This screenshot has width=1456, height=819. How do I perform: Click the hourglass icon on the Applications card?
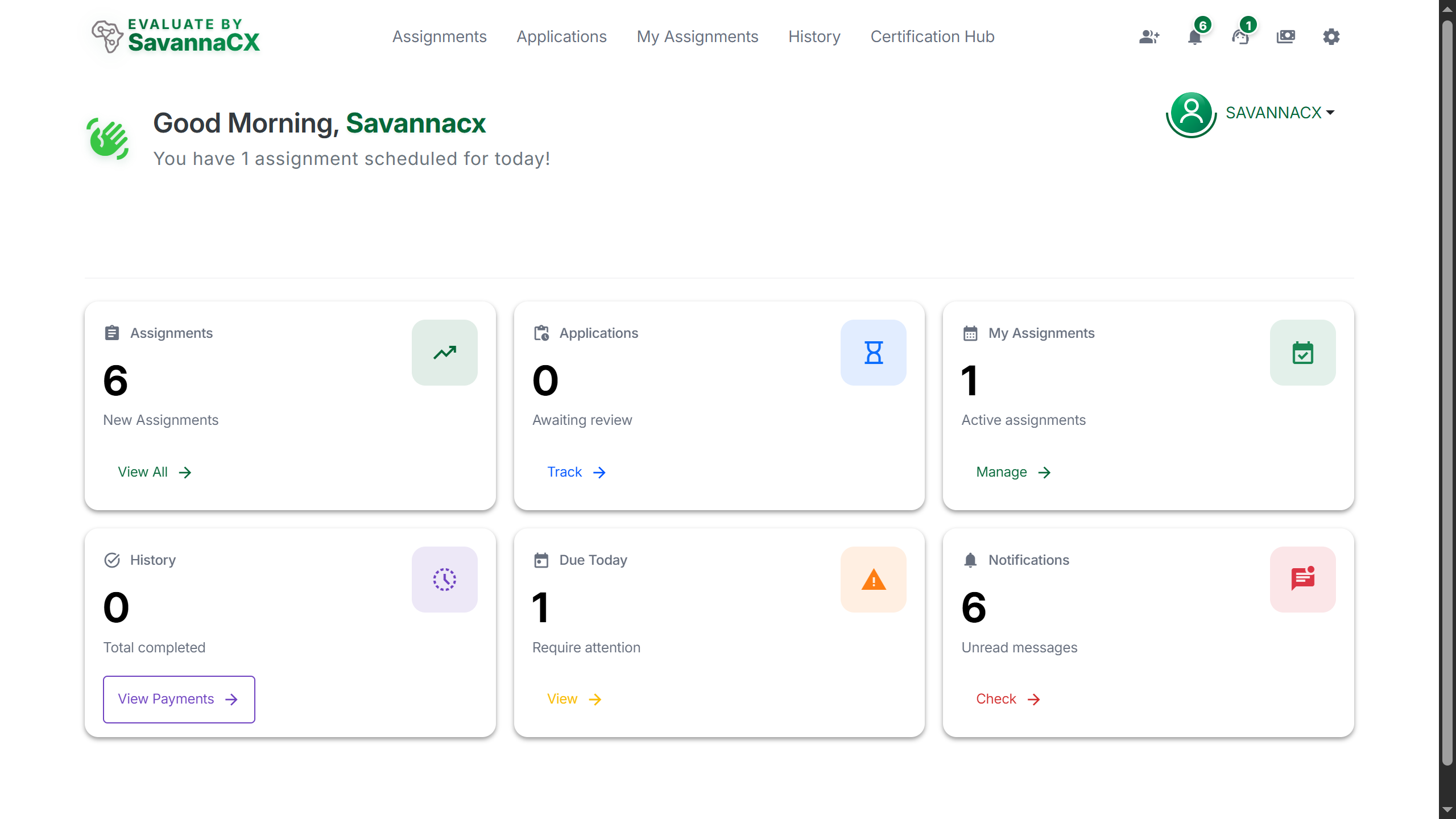(x=873, y=352)
